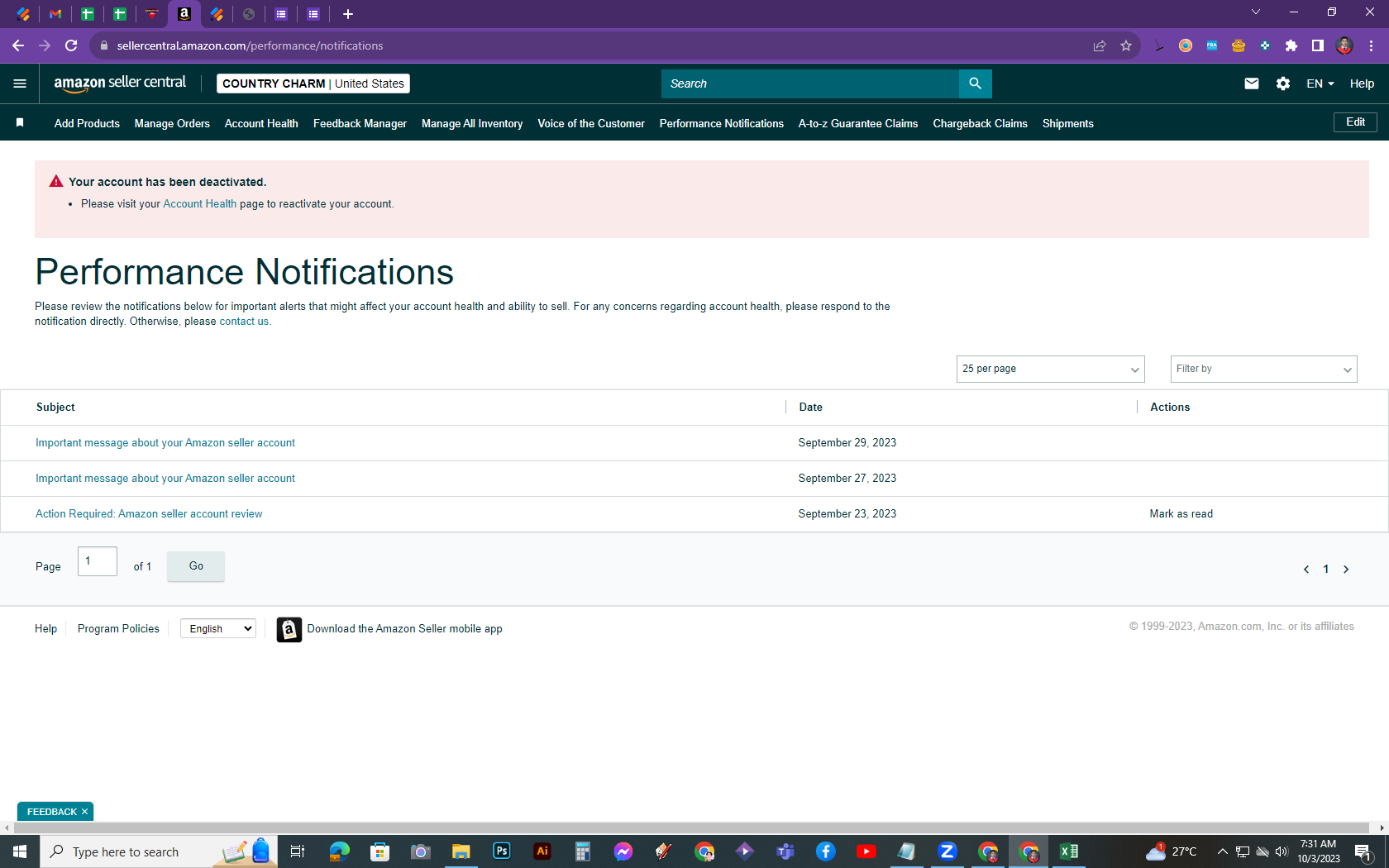Launch Excel from the taskbar
The image size is (1389, 868).
1069,851
